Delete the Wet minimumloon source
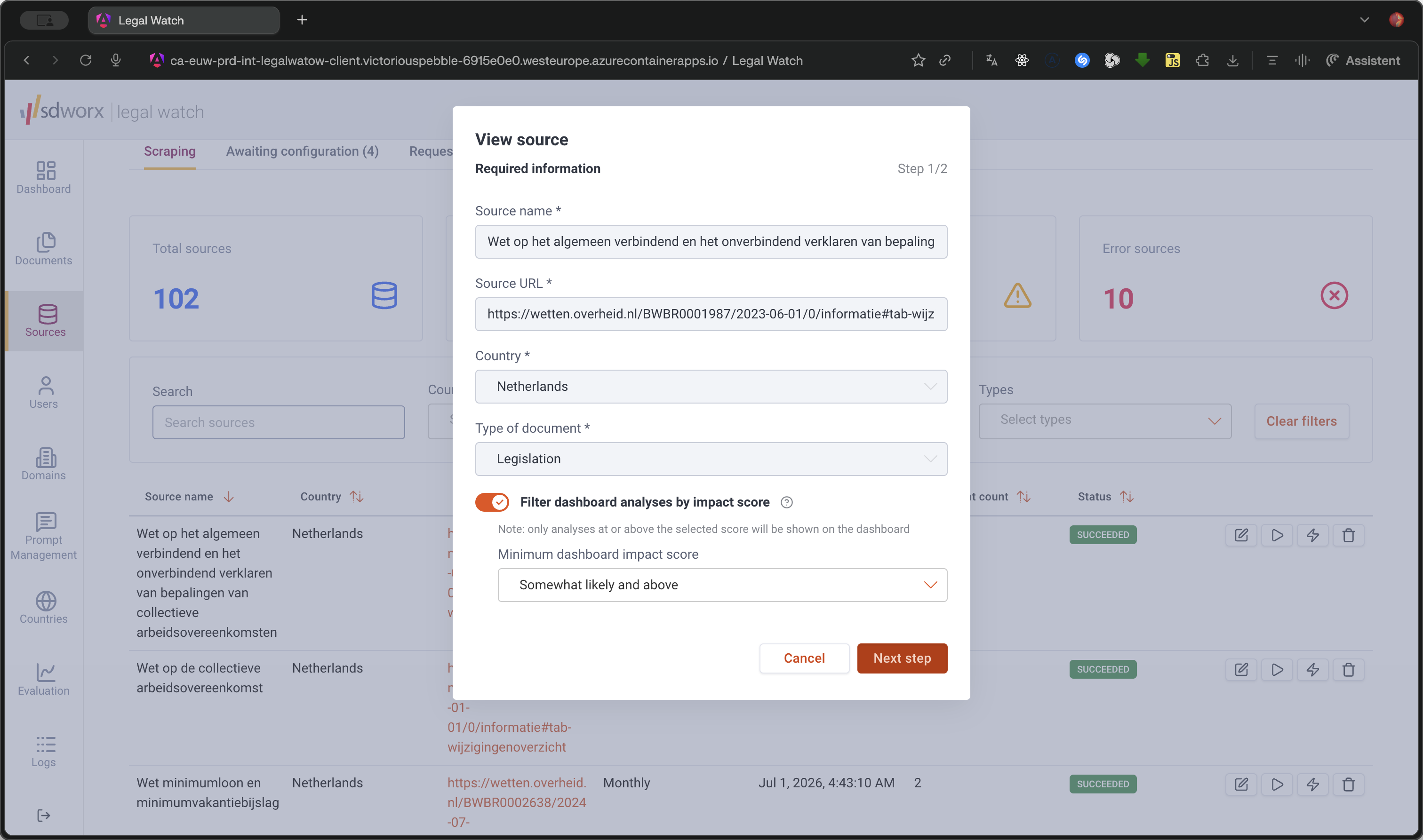The image size is (1423, 840). point(1348,784)
